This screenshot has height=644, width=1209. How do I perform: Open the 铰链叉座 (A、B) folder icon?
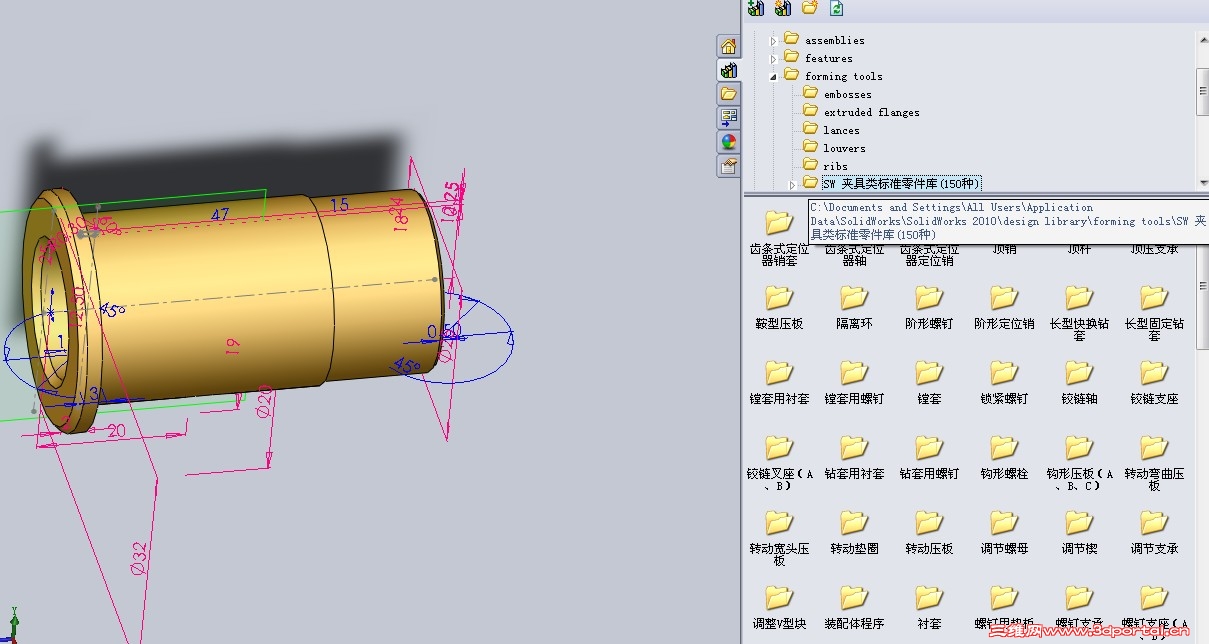click(x=779, y=448)
